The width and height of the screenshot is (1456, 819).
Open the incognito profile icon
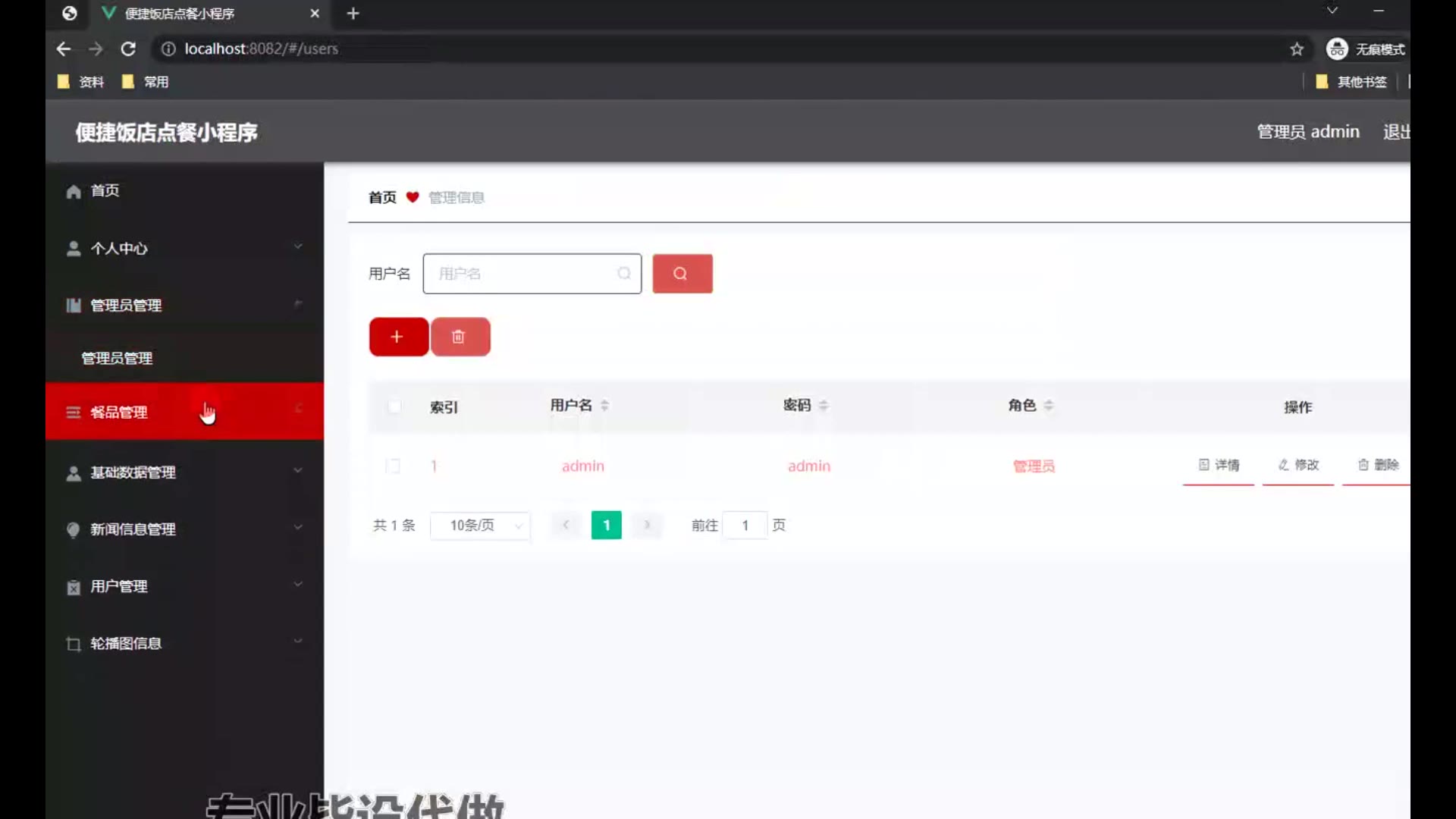coord(1337,49)
